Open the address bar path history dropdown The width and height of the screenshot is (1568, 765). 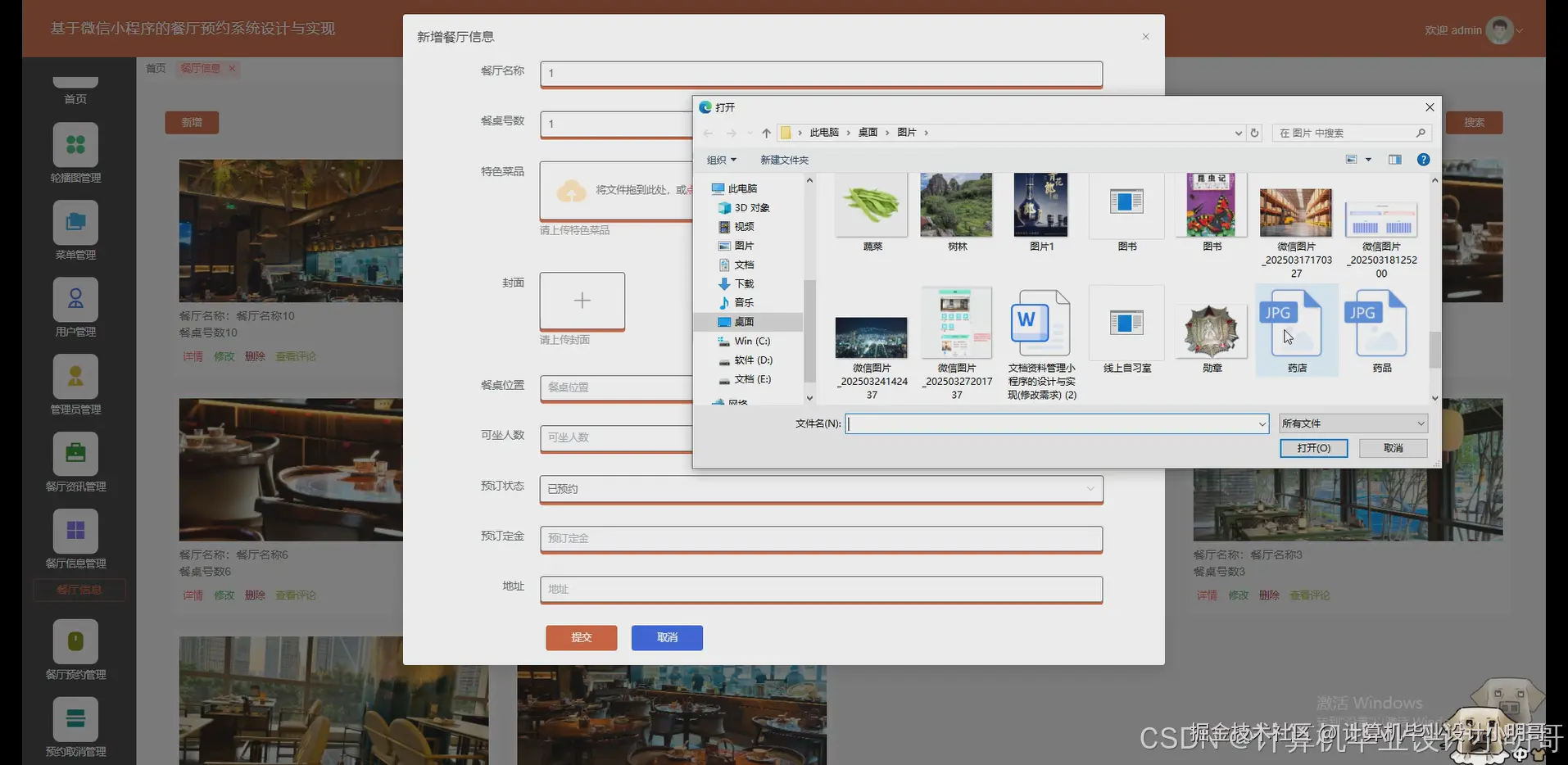1238,133
